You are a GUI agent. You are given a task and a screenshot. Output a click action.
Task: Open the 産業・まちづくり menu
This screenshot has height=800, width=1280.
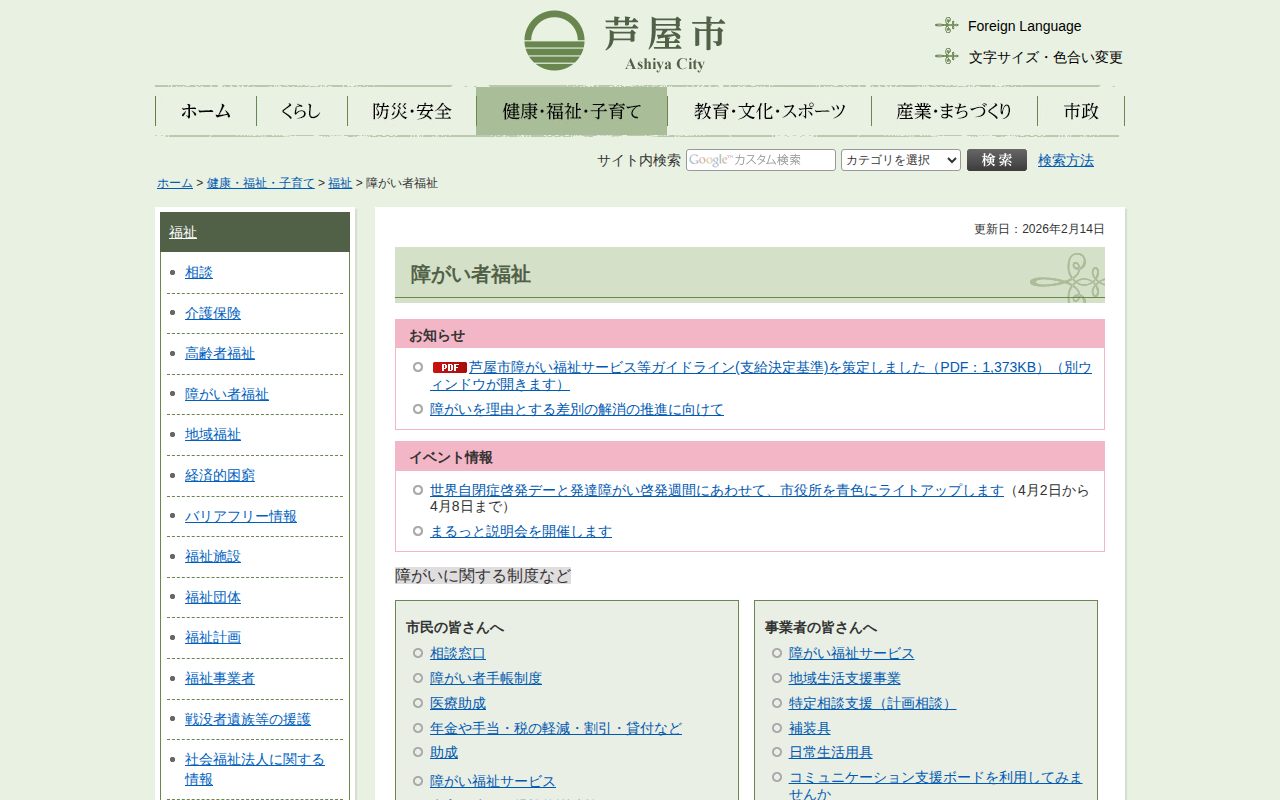(954, 111)
